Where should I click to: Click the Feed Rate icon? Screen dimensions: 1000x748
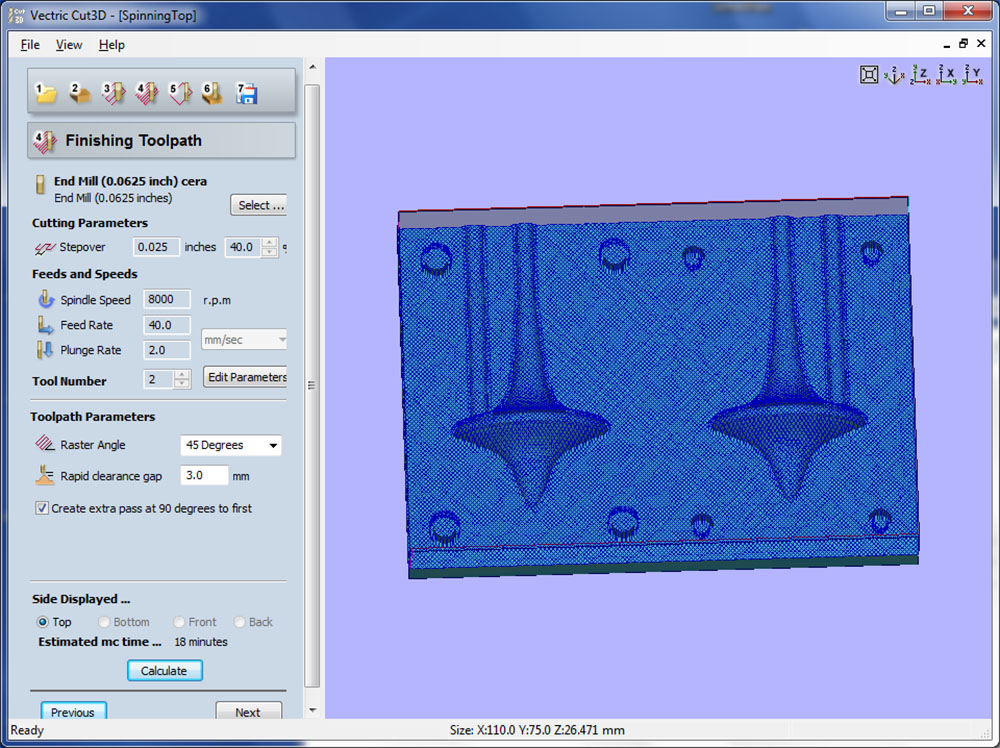[45, 325]
